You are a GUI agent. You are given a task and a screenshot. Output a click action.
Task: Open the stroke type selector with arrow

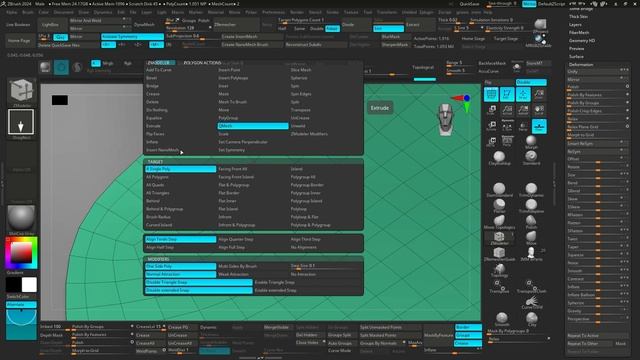21,122
